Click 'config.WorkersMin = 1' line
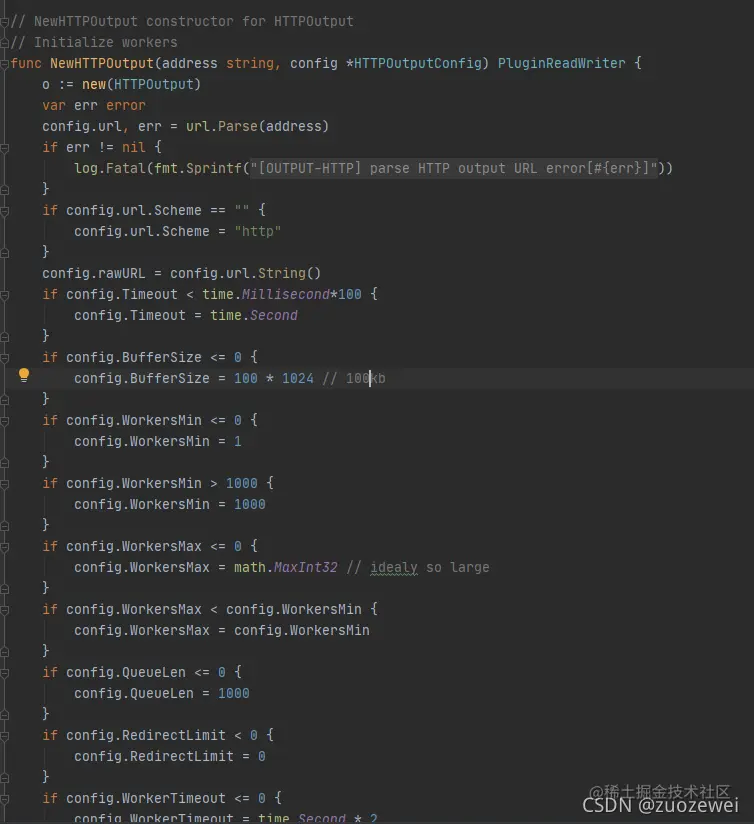 point(158,442)
